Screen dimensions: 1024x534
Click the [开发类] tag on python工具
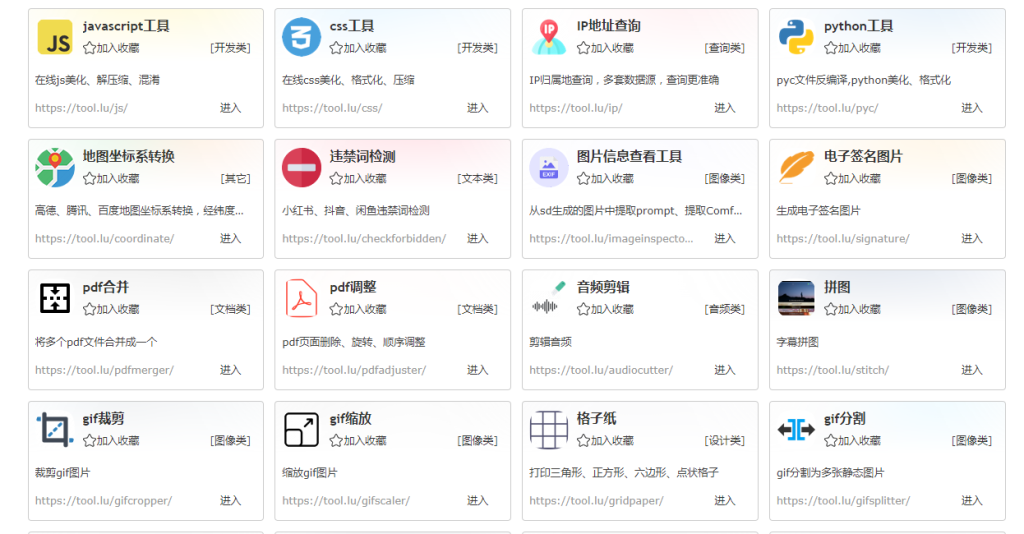pos(971,48)
